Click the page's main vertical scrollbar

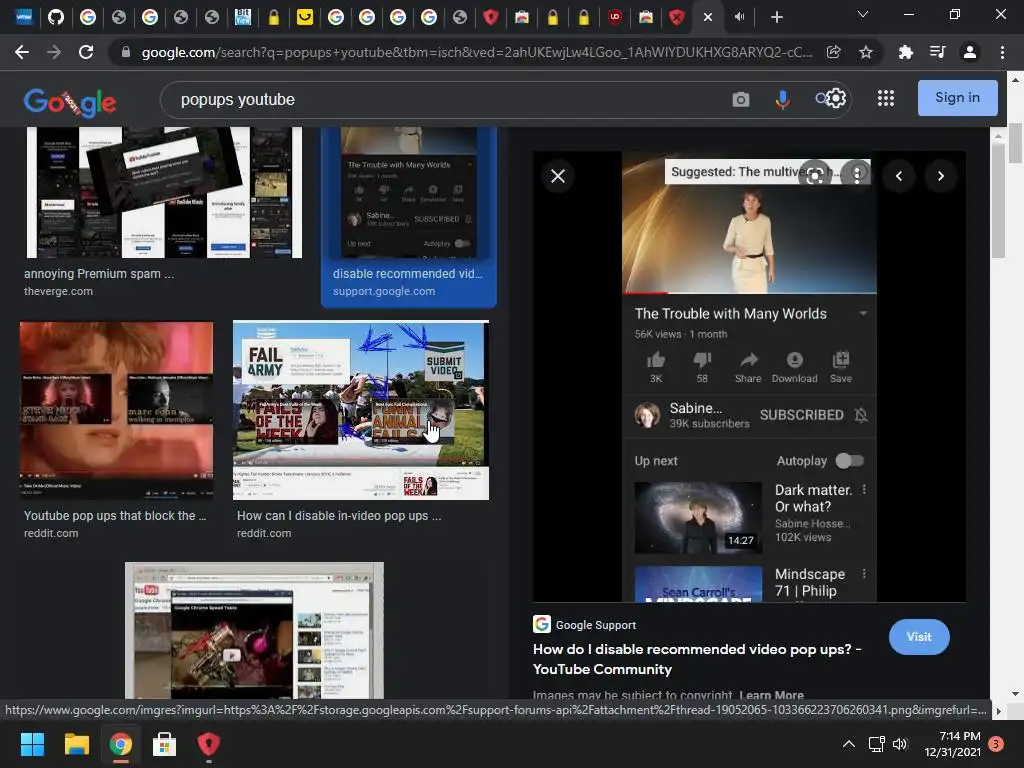(1016, 144)
